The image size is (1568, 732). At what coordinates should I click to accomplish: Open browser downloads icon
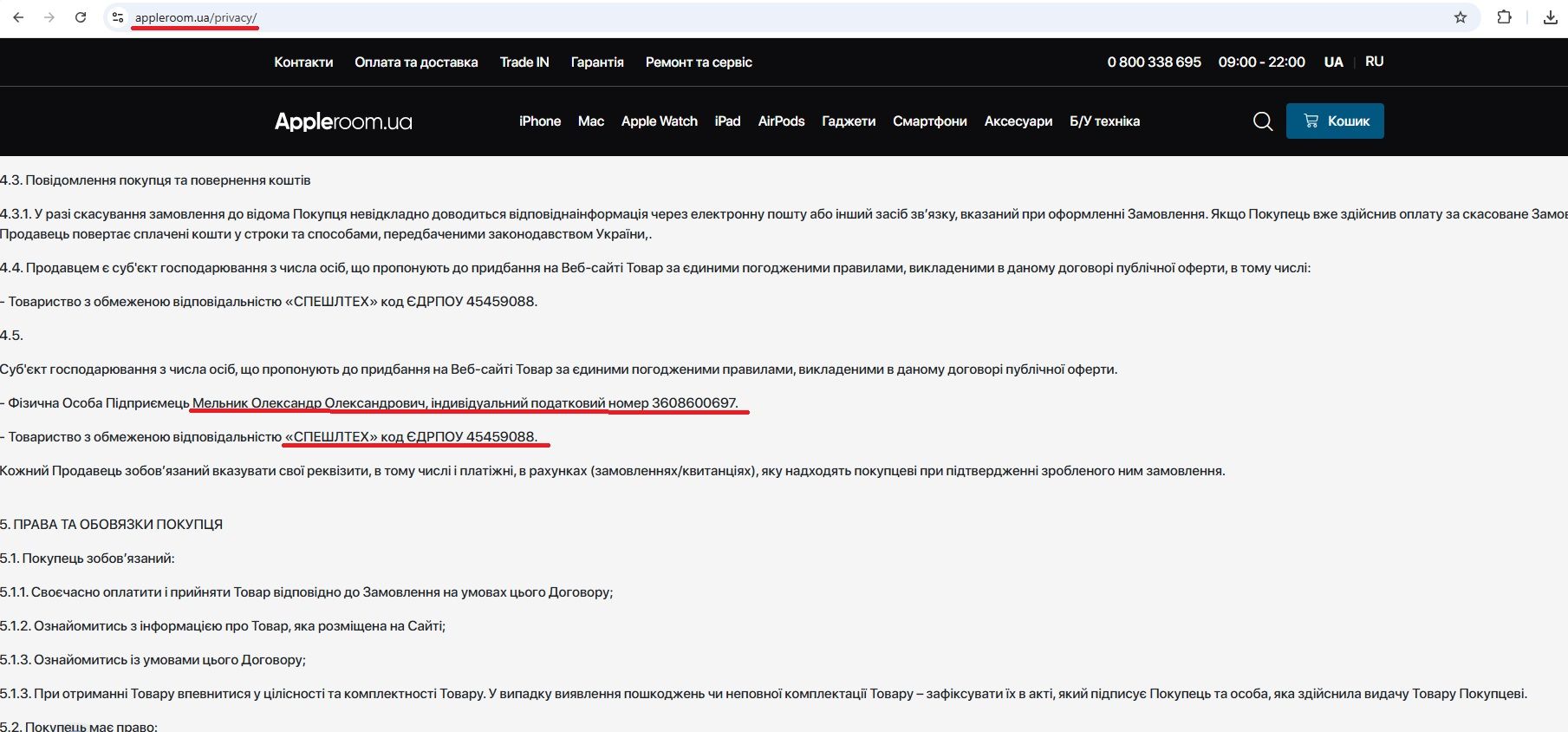pyautogui.click(x=1551, y=17)
